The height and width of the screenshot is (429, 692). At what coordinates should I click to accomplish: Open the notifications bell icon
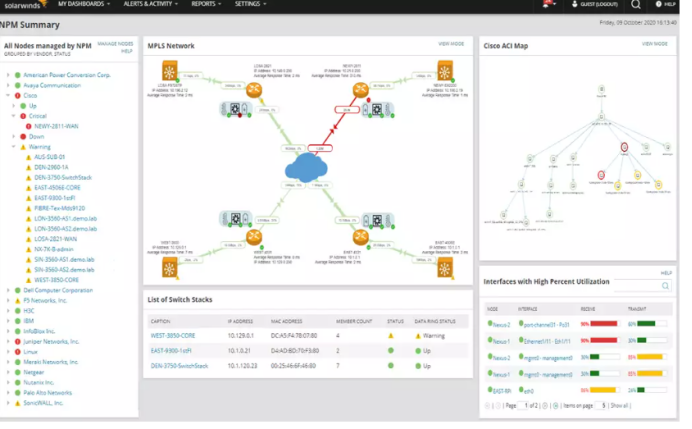coord(549,4)
